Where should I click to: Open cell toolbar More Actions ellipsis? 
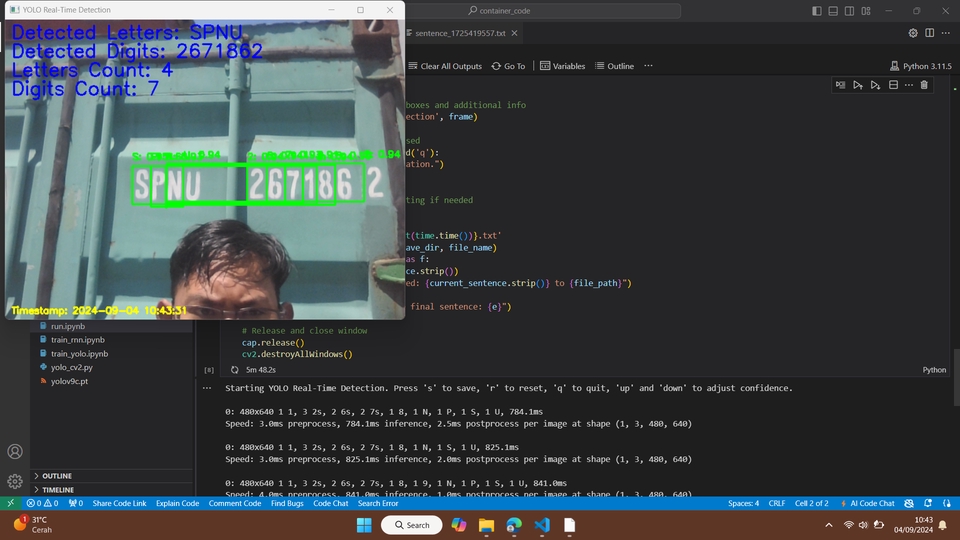(909, 85)
